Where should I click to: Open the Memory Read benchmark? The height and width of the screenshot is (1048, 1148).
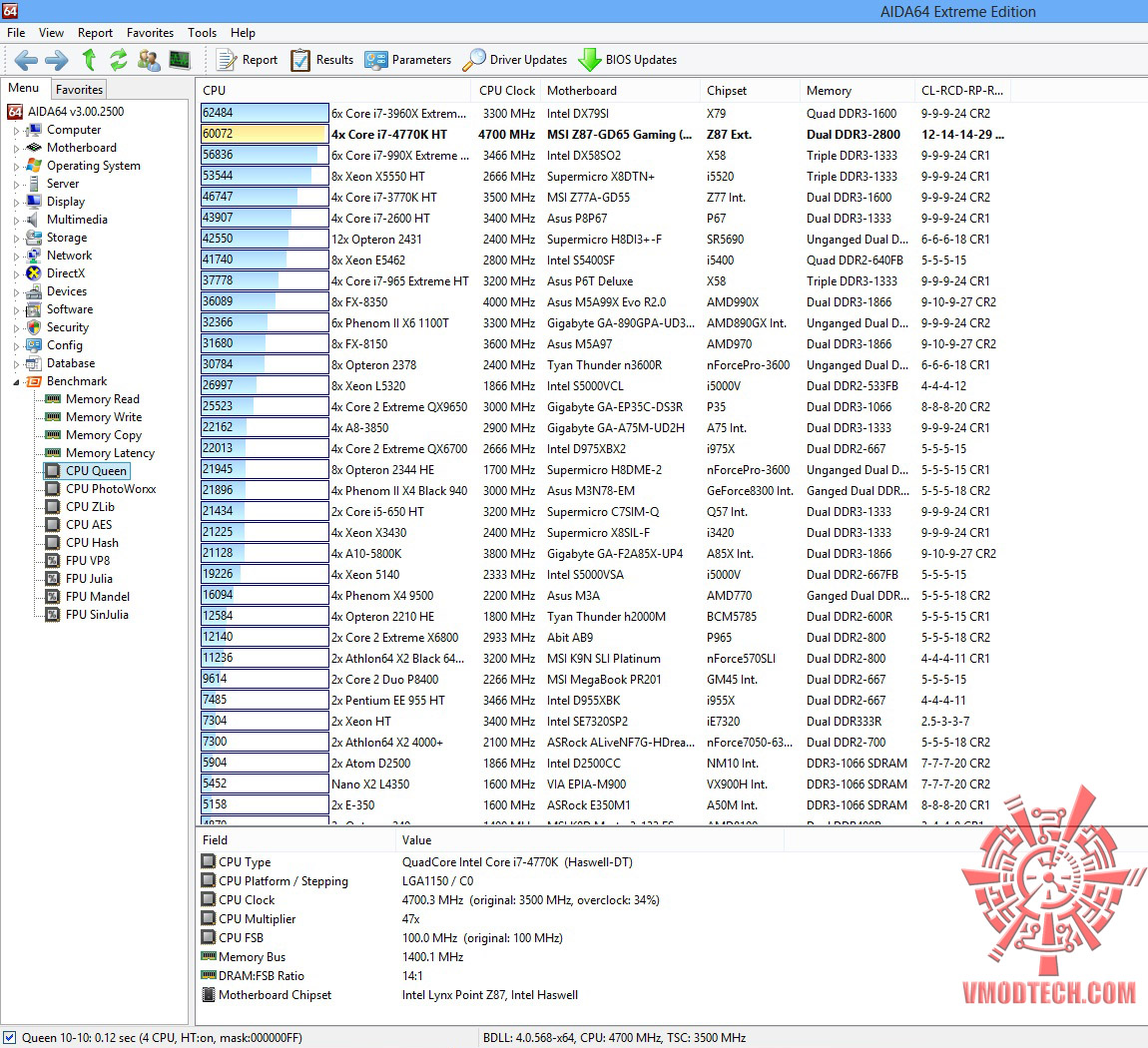pos(102,399)
